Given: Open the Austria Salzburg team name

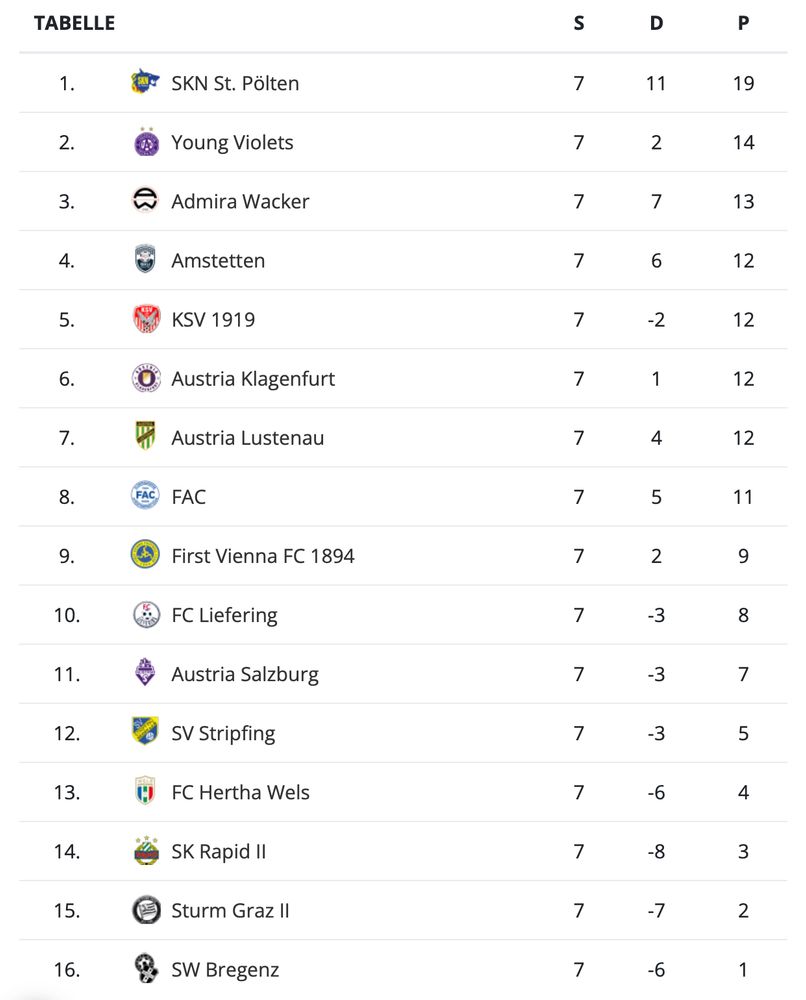Looking at the screenshot, I should coord(245,674).
